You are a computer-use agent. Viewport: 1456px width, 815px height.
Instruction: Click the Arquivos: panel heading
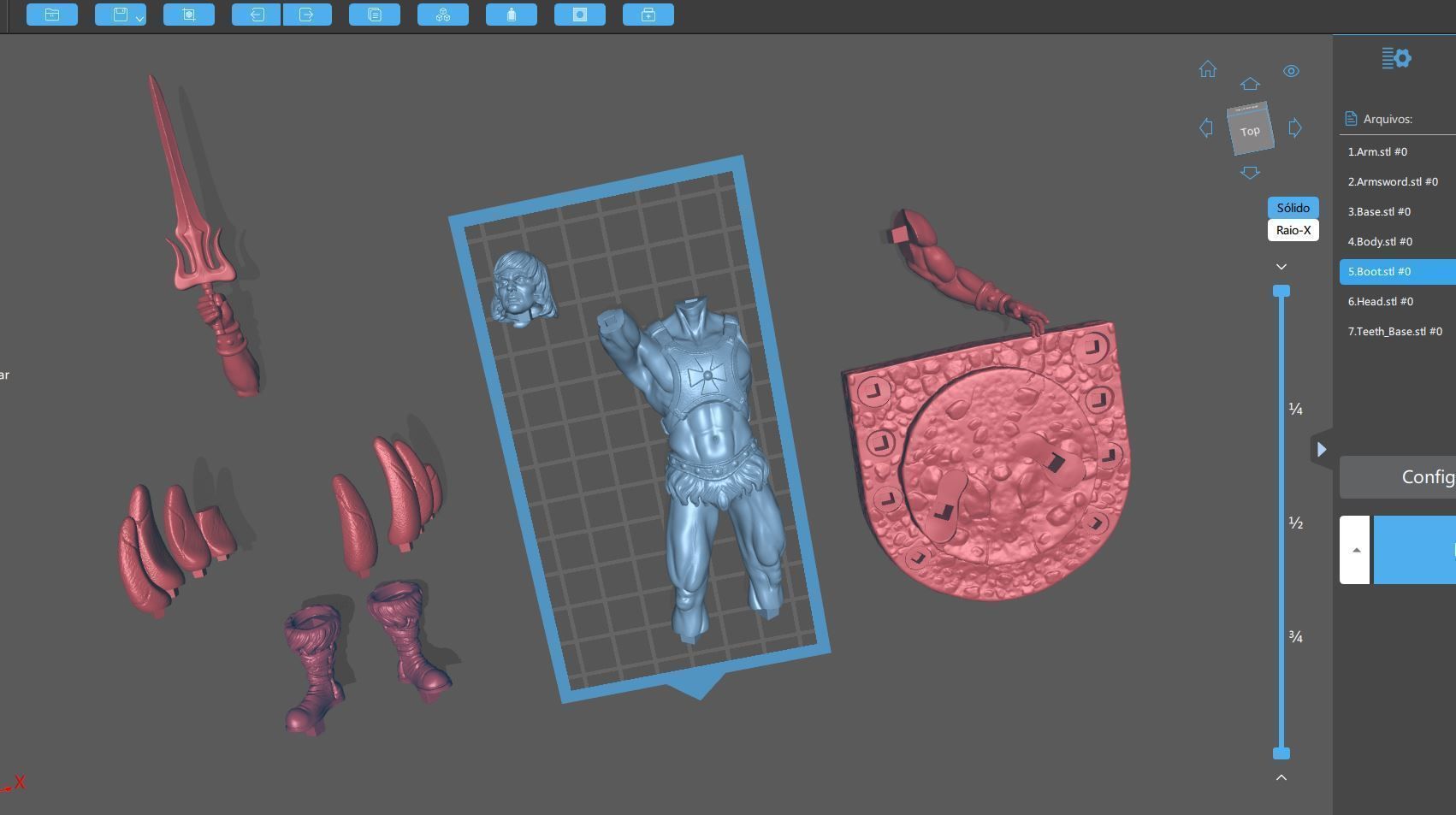pyautogui.click(x=1388, y=119)
